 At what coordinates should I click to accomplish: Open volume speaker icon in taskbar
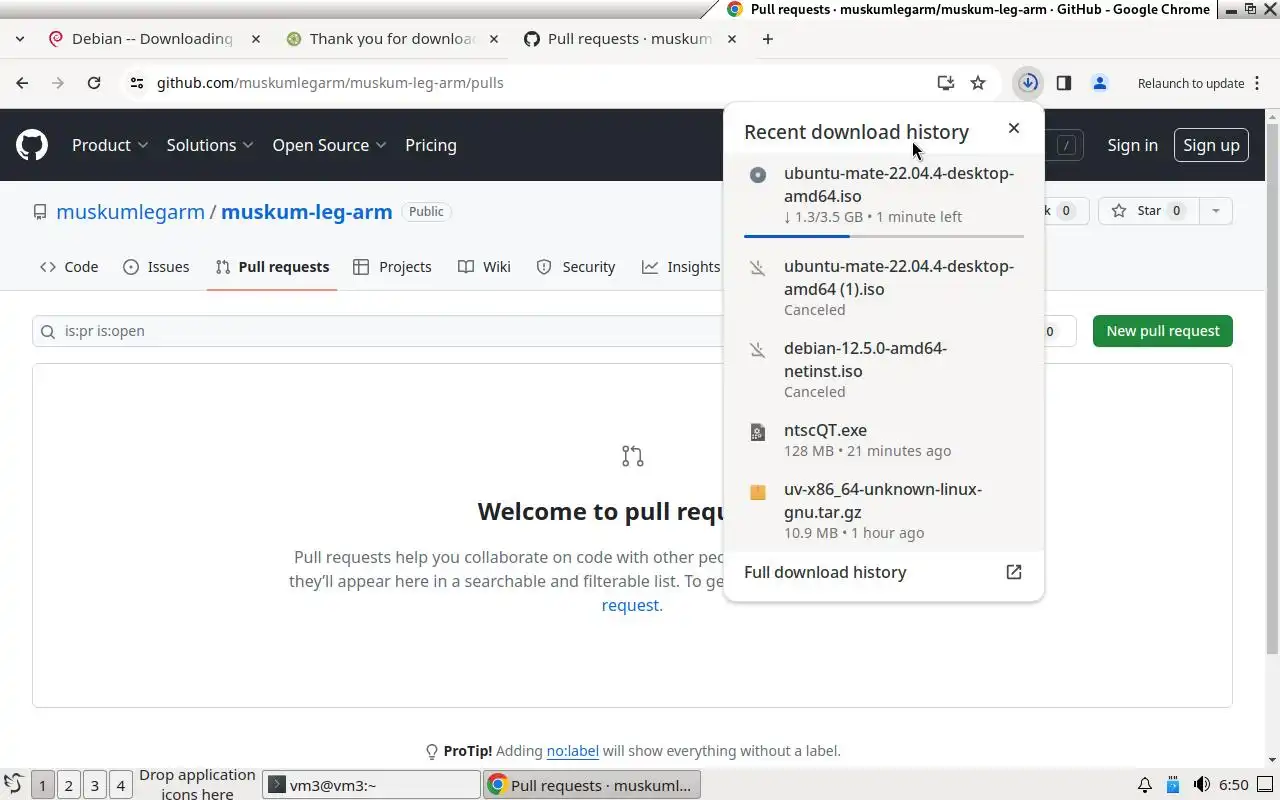[x=1202, y=785]
